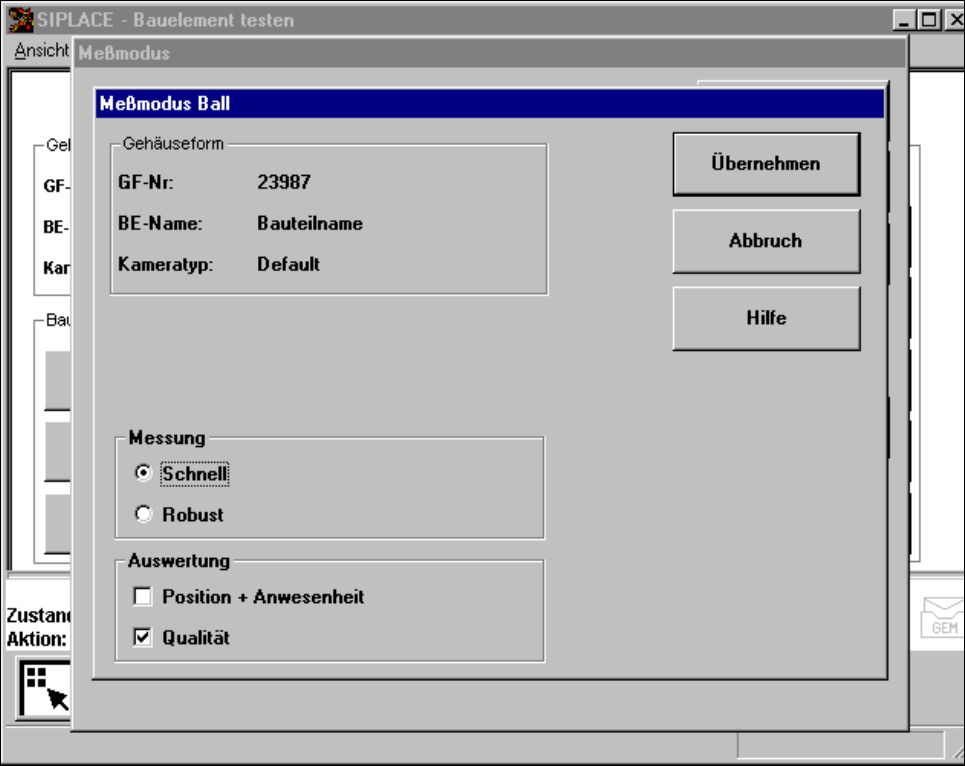This screenshot has height=766, width=965.
Task: Click the GF-Nr value 23987
Action: click(x=284, y=182)
